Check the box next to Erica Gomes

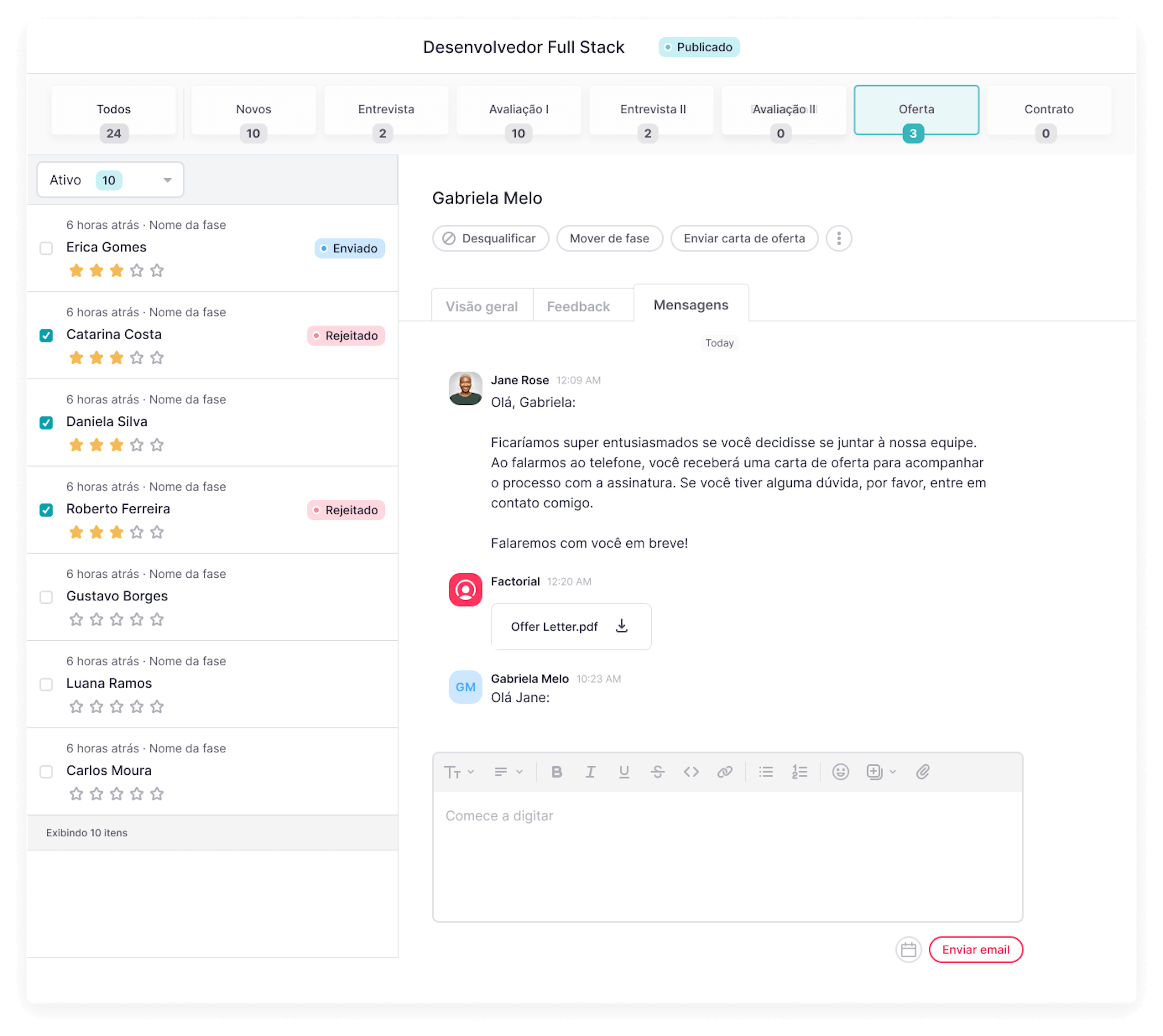tap(46, 248)
